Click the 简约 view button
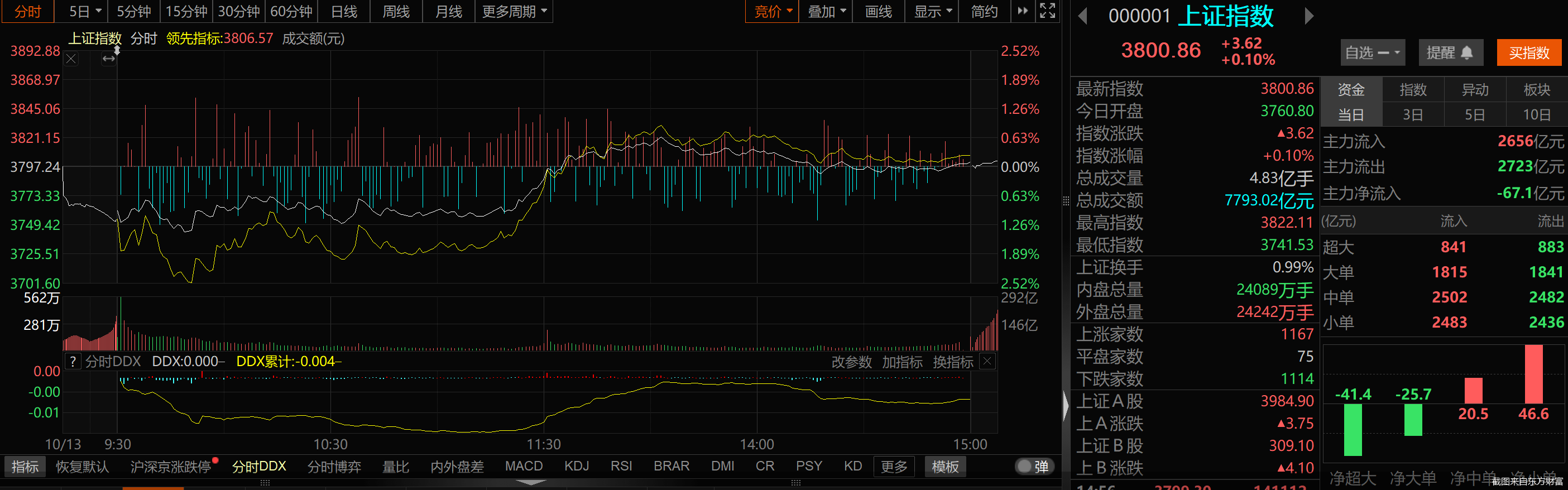The width and height of the screenshot is (1568, 490). (x=984, y=12)
